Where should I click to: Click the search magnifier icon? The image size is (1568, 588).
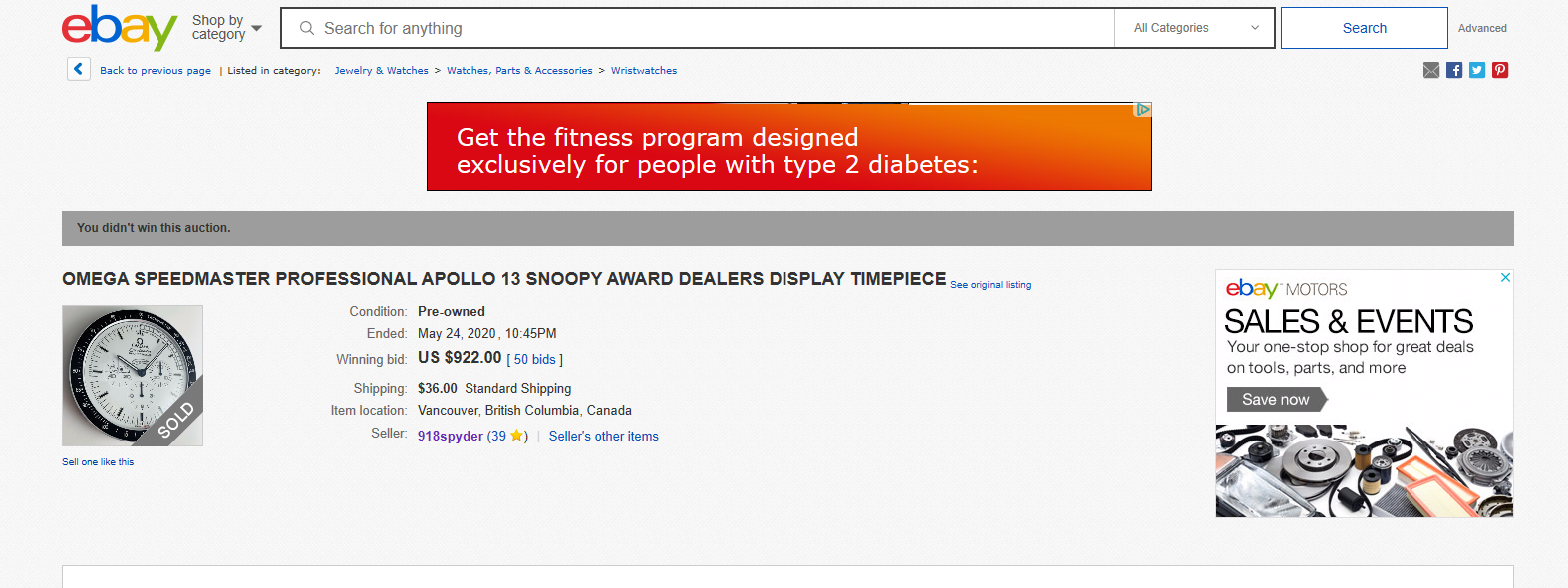[x=307, y=28]
